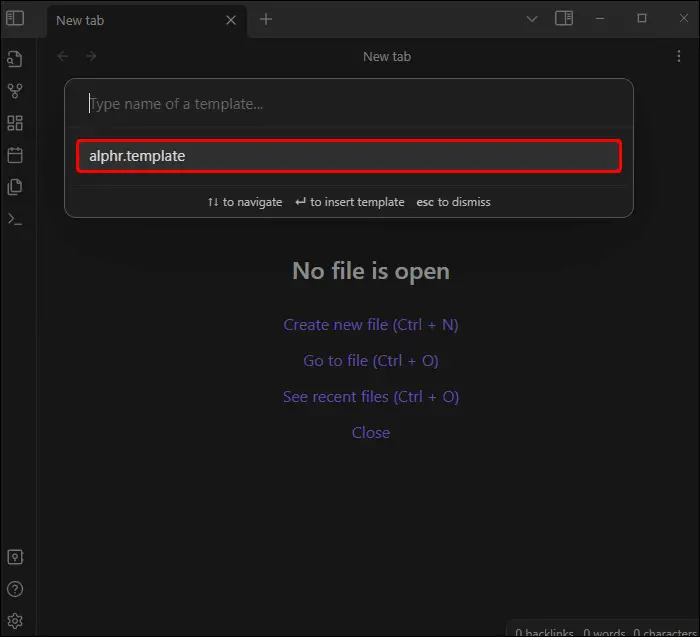Click Create new file link
700x637 pixels.
pyautogui.click(x=371, y=325)
